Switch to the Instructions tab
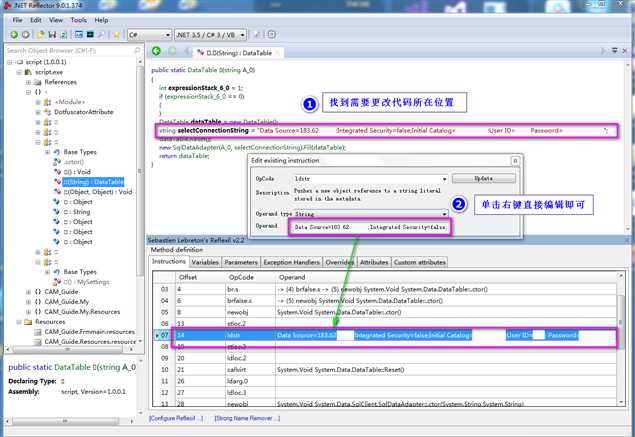 point(168,262)
